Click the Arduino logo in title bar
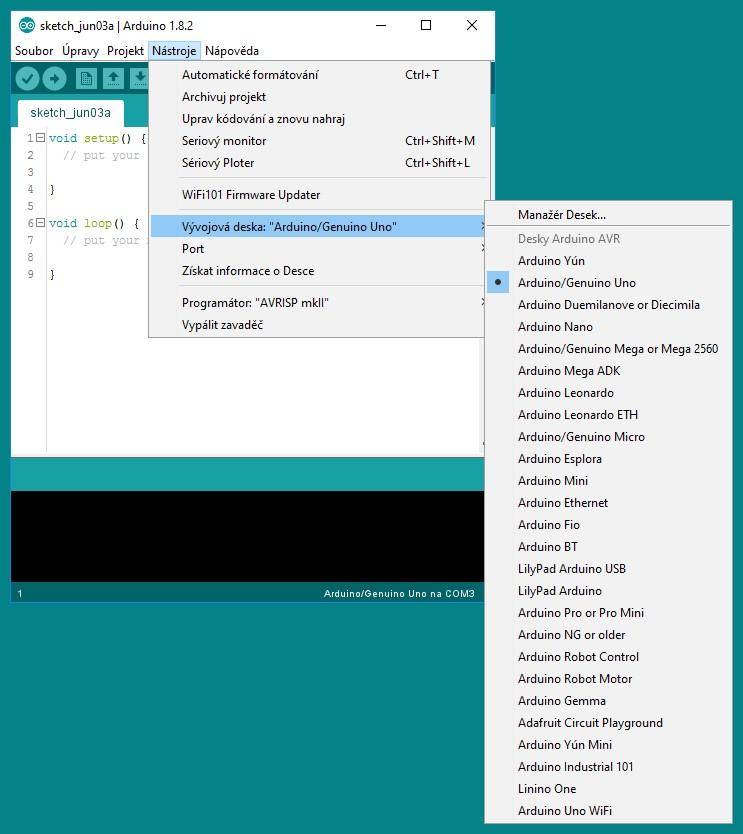This screenshot has height=834, width=743. tap(27, 25)
